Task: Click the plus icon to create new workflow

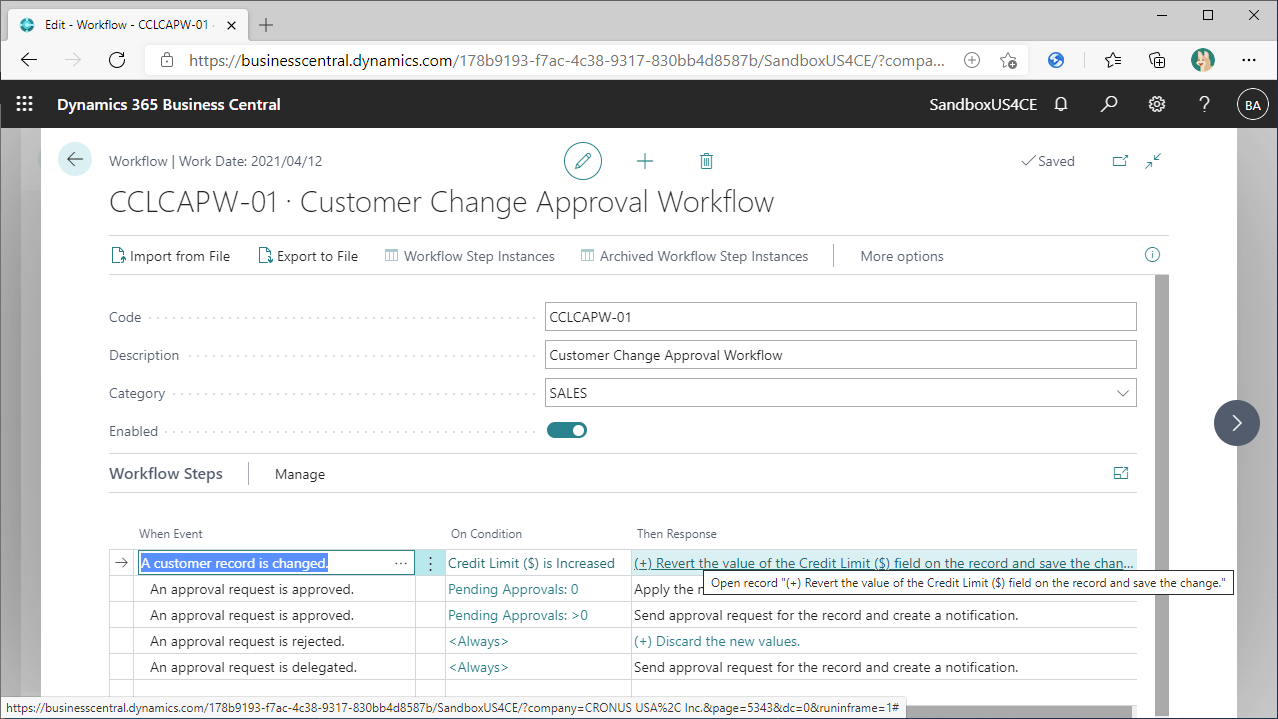Action: pyautogui.click(x=645, y=161)
